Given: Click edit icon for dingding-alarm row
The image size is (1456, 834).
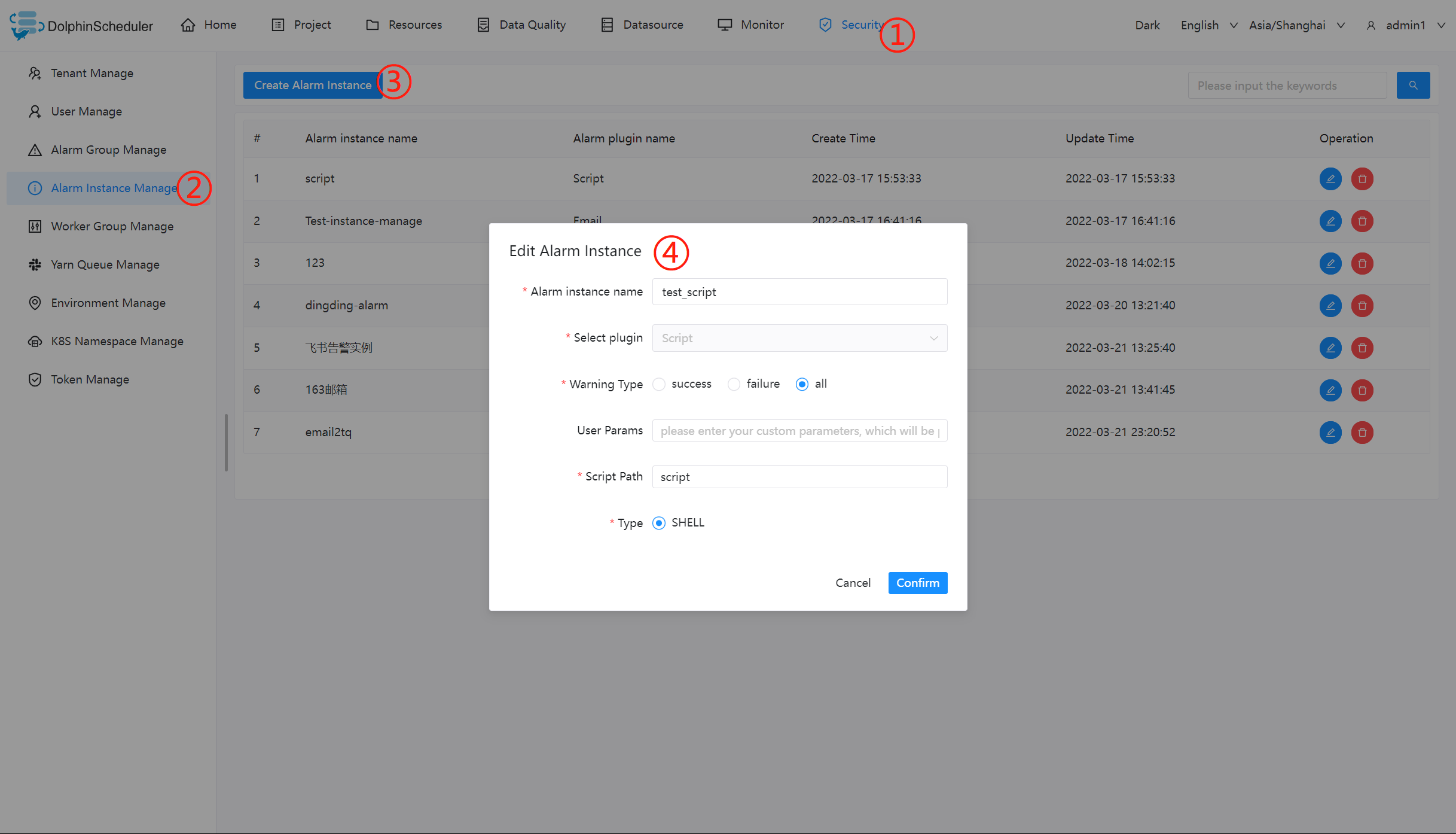Looking at the screenshot, I should click(1330, 305).
